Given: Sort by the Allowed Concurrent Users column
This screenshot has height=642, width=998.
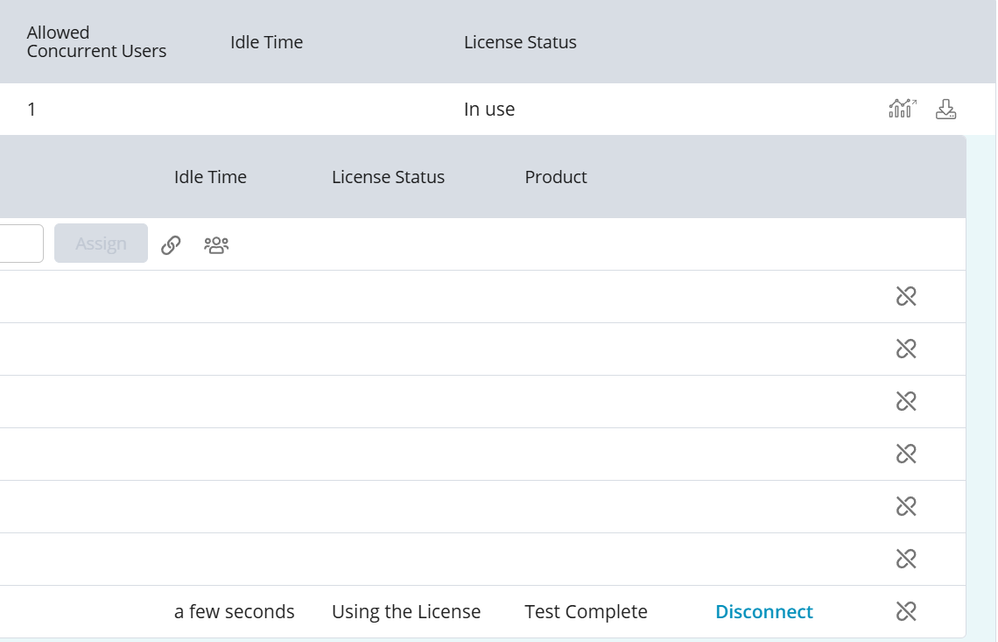Looking at the screenshot, I should click(x=96, y=42).
